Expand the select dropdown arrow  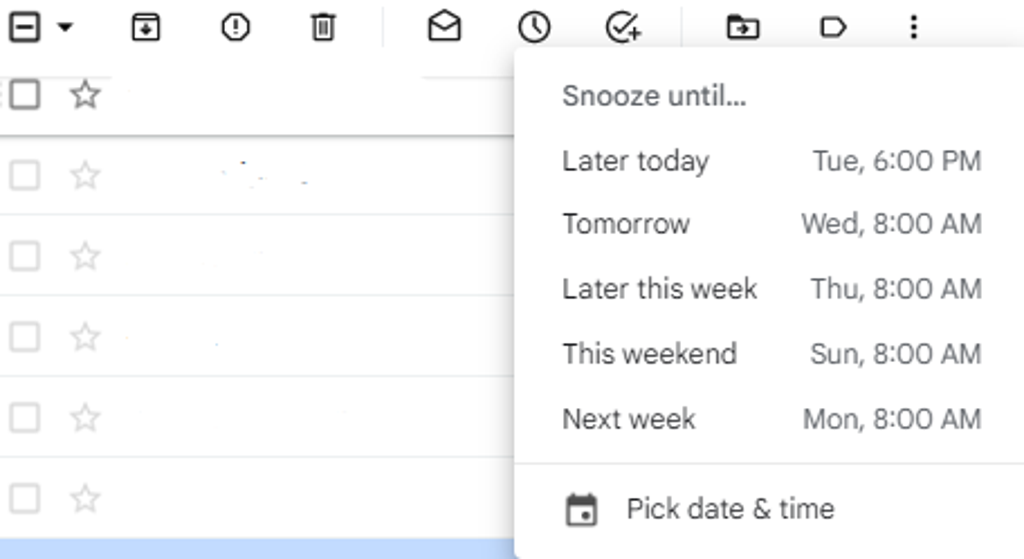[x=65, y=27]
